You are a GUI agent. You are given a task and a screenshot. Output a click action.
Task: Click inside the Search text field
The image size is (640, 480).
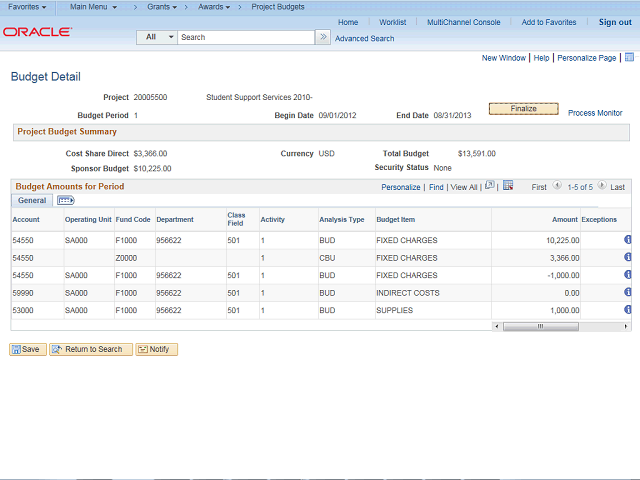tap(245, 37)
